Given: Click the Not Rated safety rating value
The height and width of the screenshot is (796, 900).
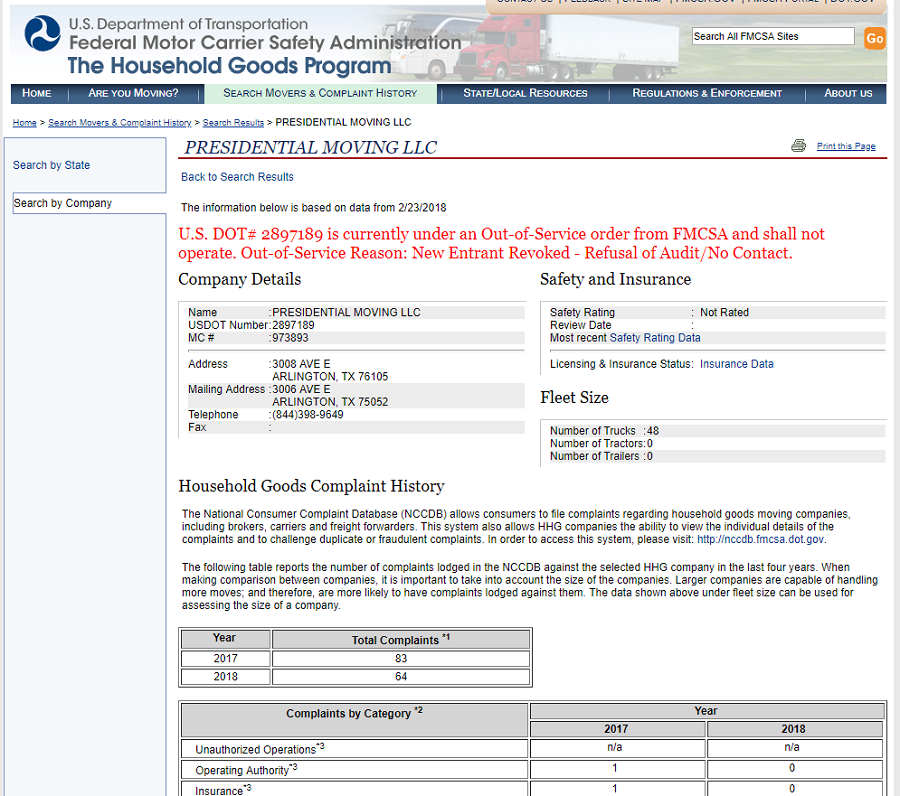Looking at the screenshot, I should point(724,312).
